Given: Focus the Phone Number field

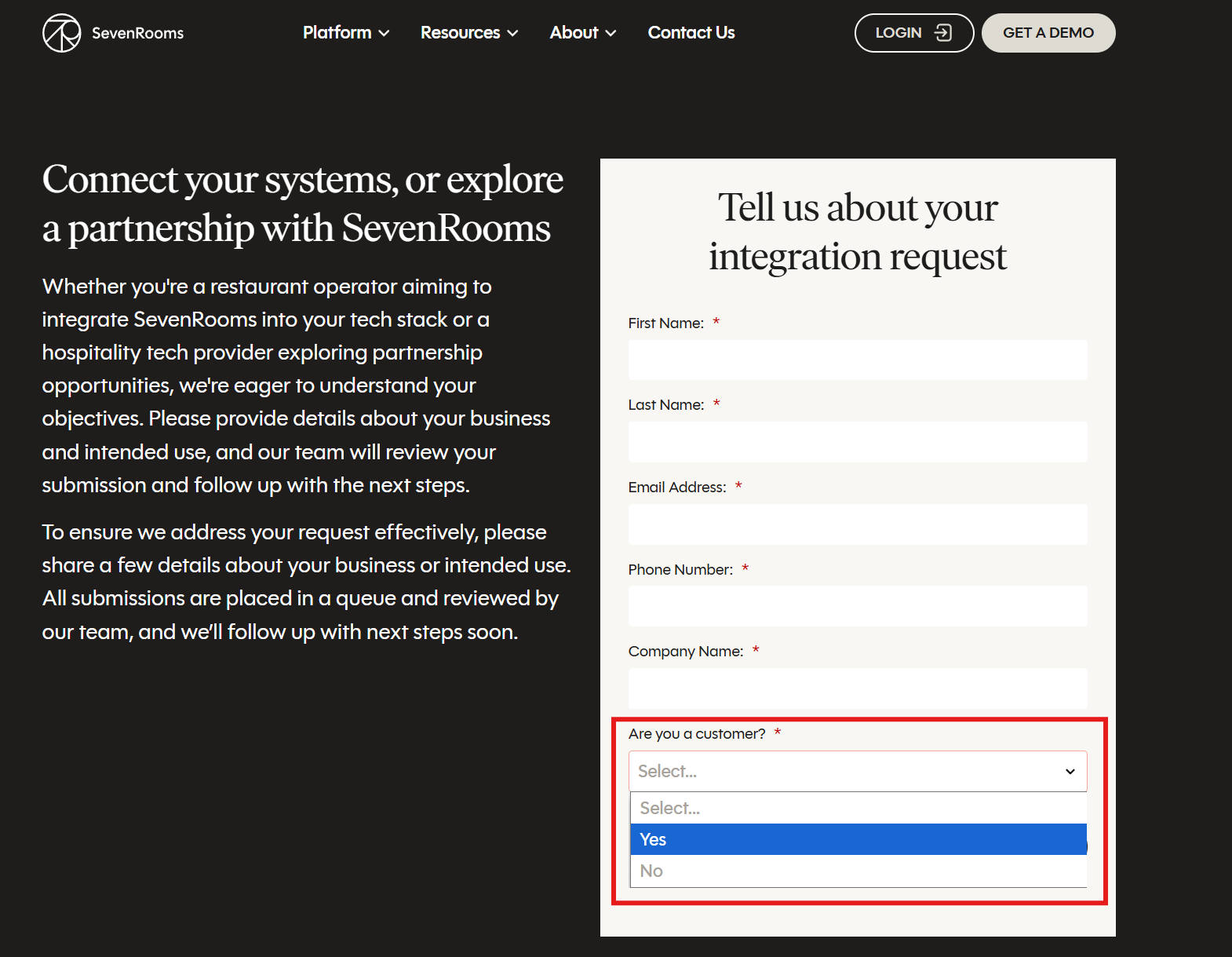Looking at the screenshot, I should 857,606.
